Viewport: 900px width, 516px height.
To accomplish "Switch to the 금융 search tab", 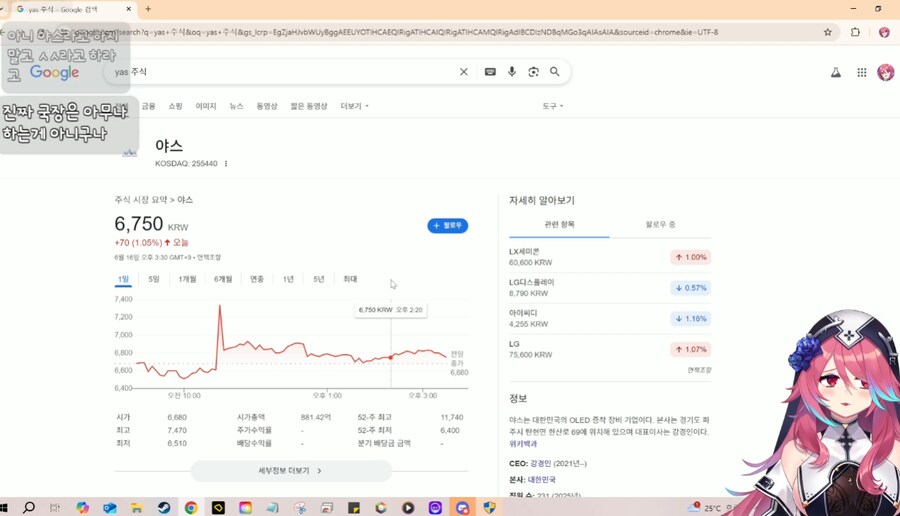I will pyautogui.click(x=149, y=106).
